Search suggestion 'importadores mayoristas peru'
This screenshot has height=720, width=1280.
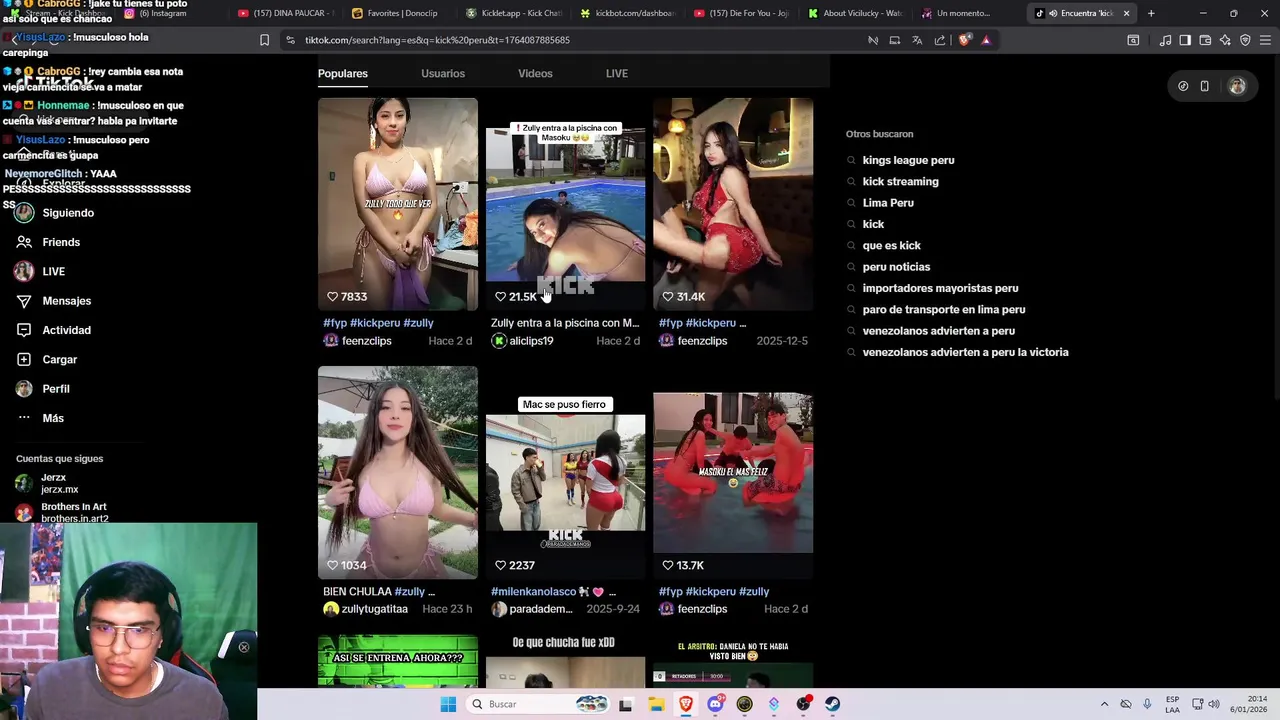coord(940,288)
